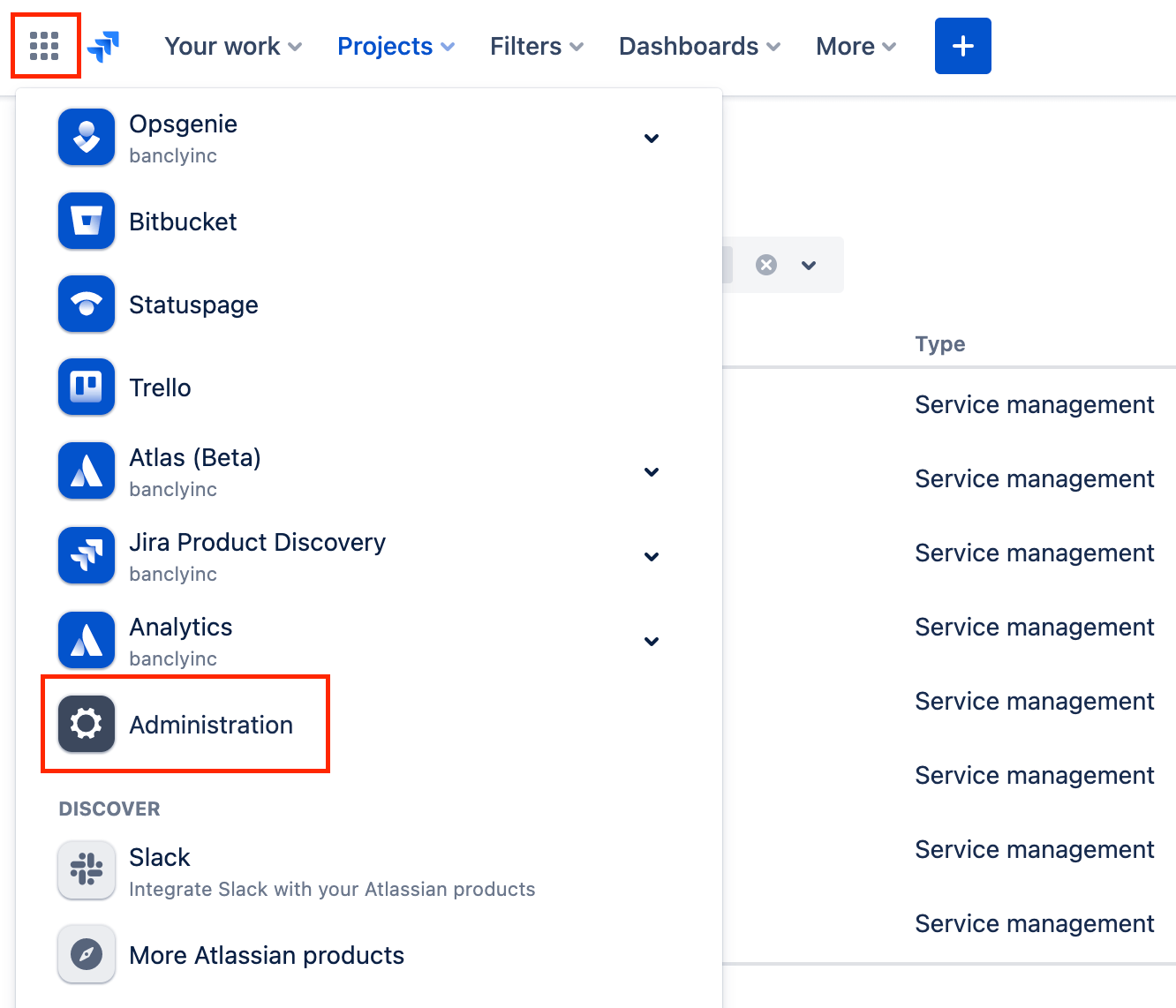Expand the Opsgenie section chevron
This screenshot has width=1176, height=1008.
click(x=652, y=139)
